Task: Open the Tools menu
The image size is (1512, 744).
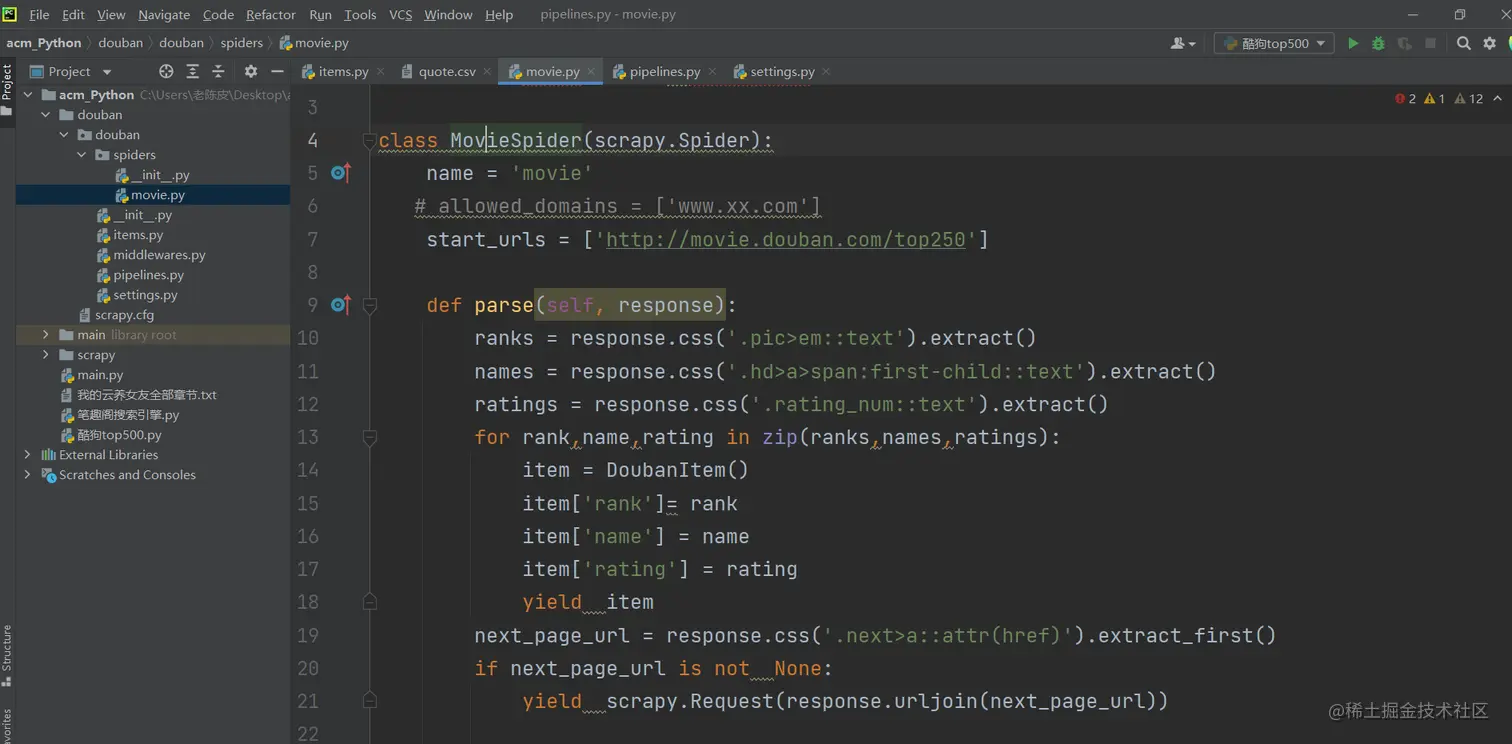Action: coord(360,14)
